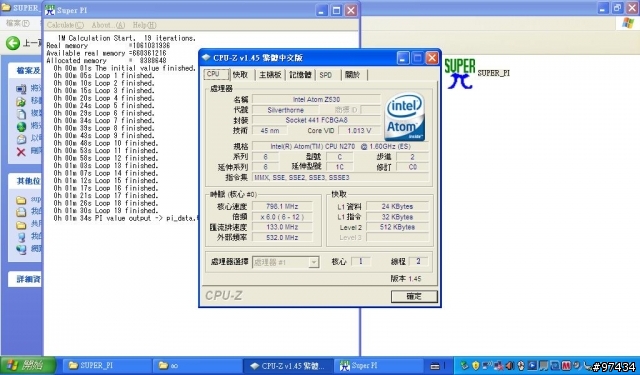Click the move folder icon in sidebar

click(x=21, y=101)
